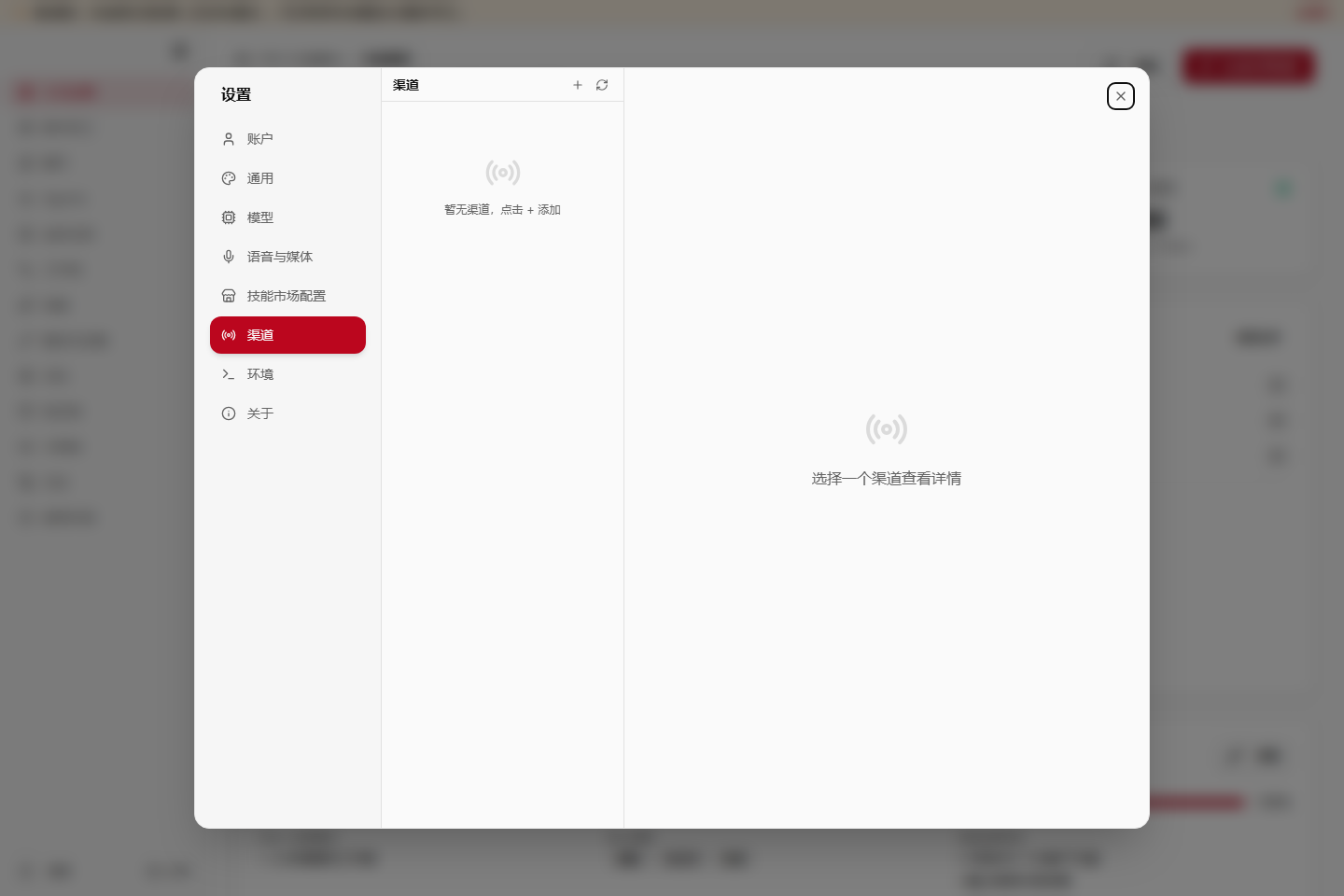Click the broadcast icon beside 渠道 in sidebar

(x=229, y=335)
